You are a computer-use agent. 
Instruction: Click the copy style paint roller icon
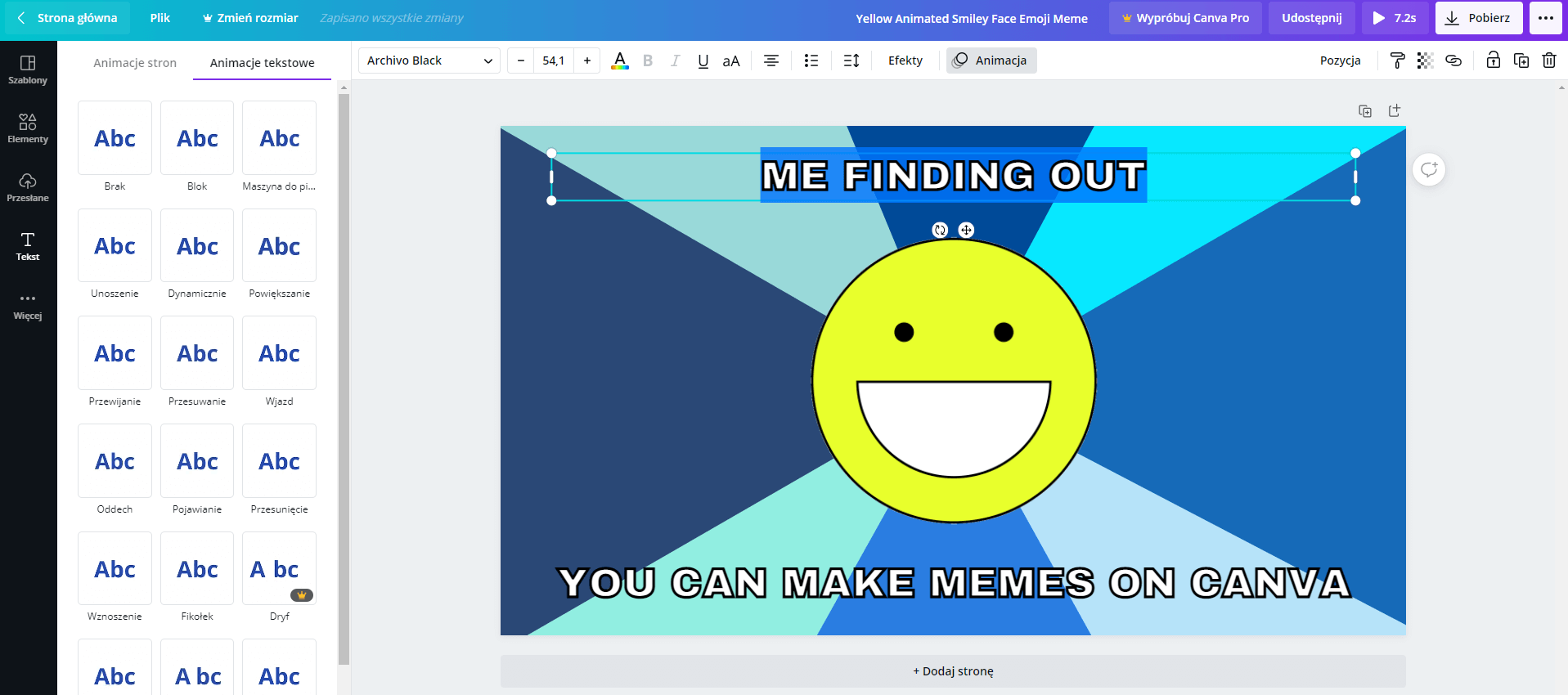pyautogui.click(x=1397, y=61)
